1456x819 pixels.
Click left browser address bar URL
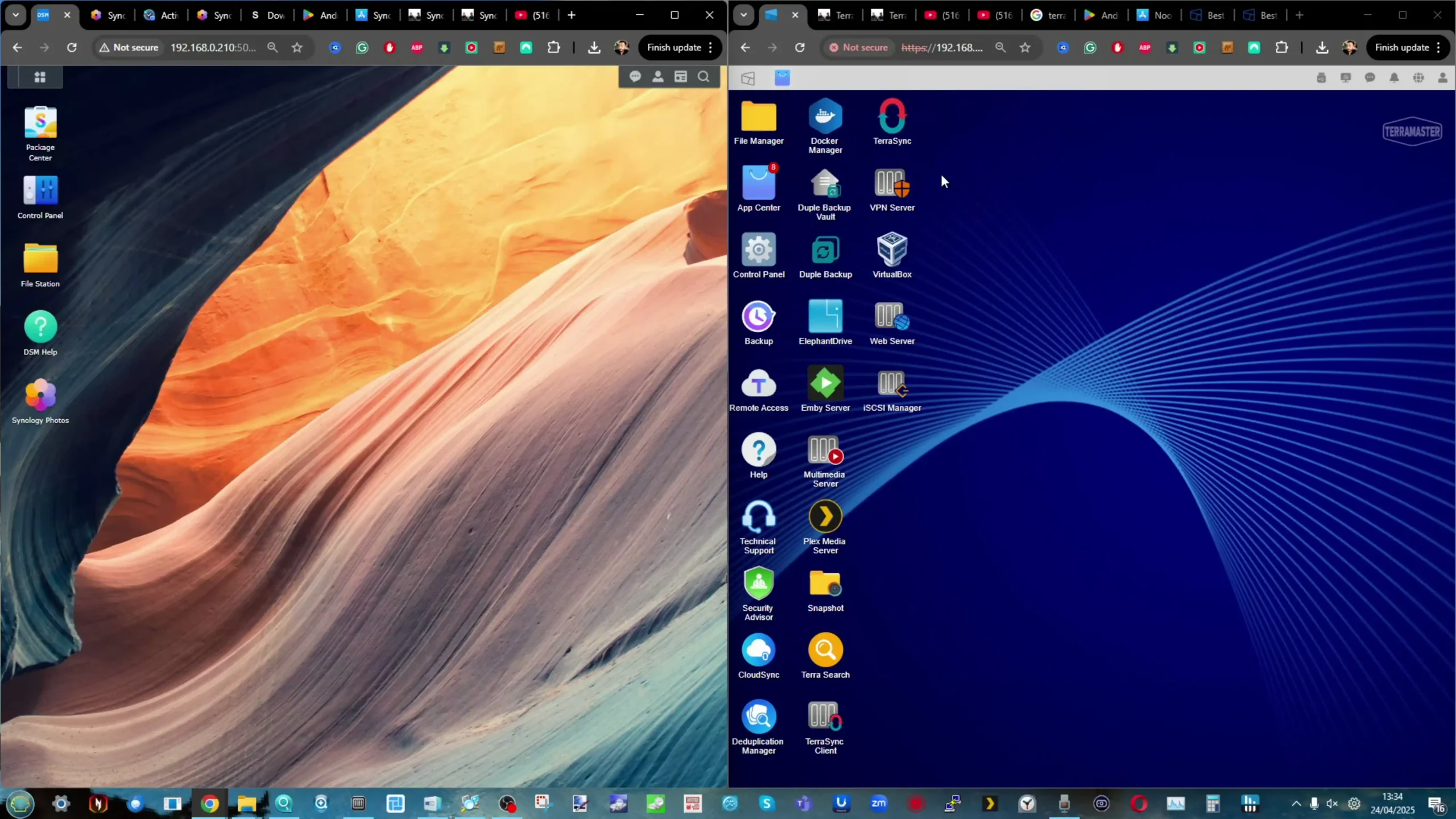(213, 47)
